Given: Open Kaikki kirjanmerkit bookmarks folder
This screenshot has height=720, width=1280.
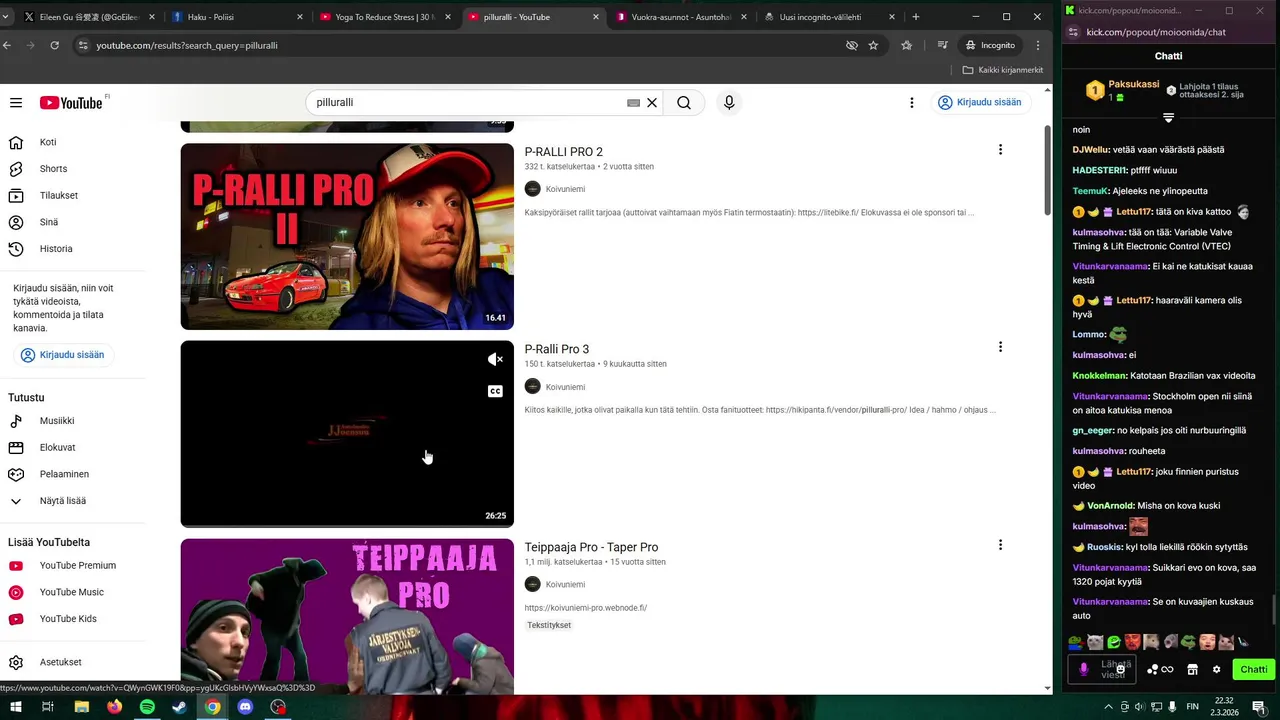Looking at the screenshot, I should [1003, 70].
